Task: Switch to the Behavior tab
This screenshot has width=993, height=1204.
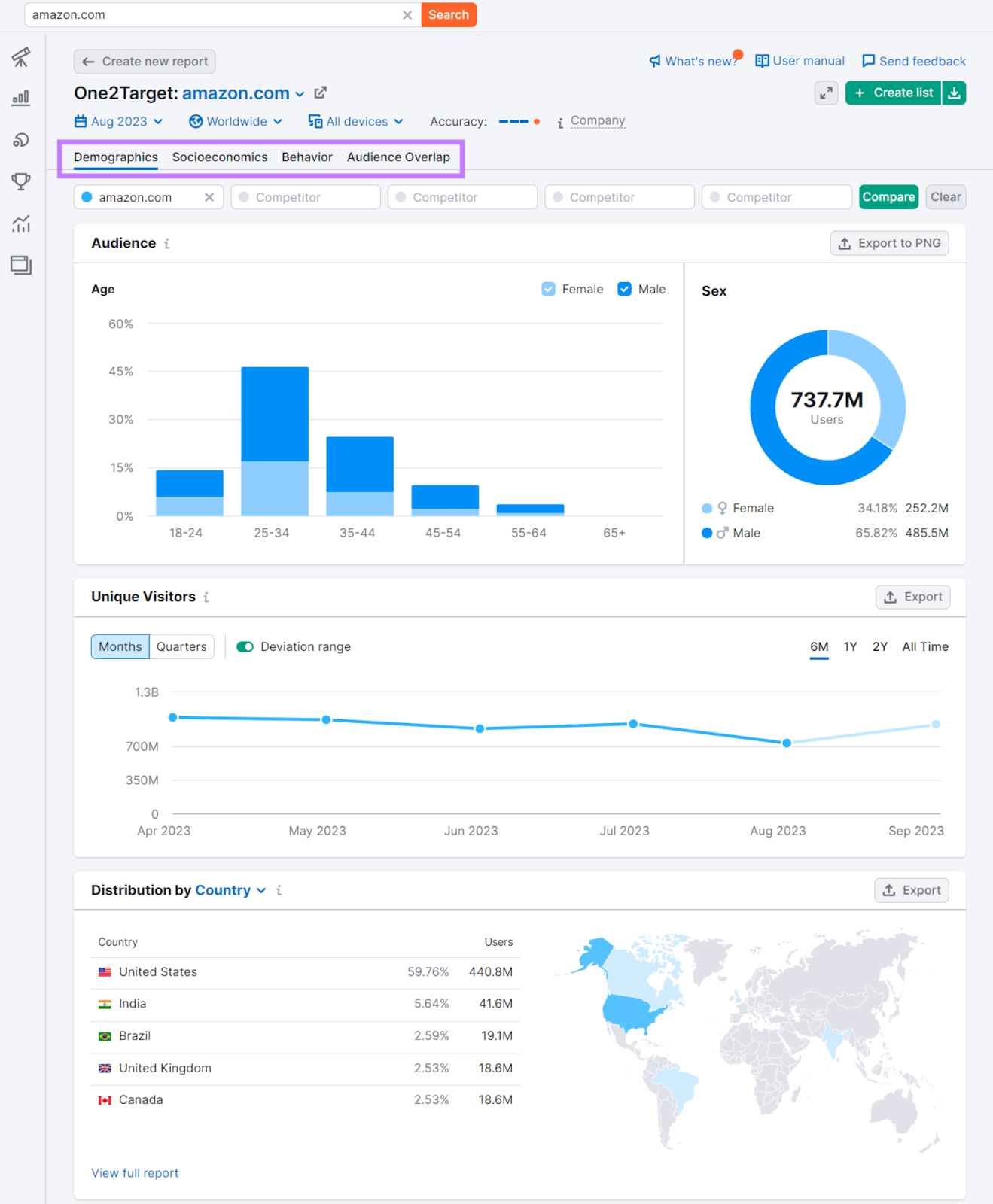Action: click(307, 157)
